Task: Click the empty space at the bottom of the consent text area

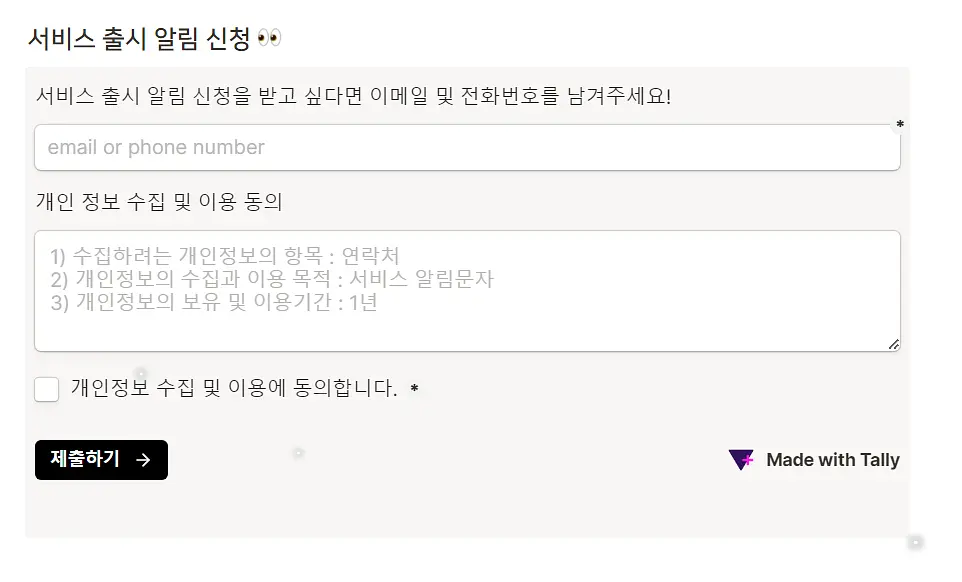Action: click(468, 333)
